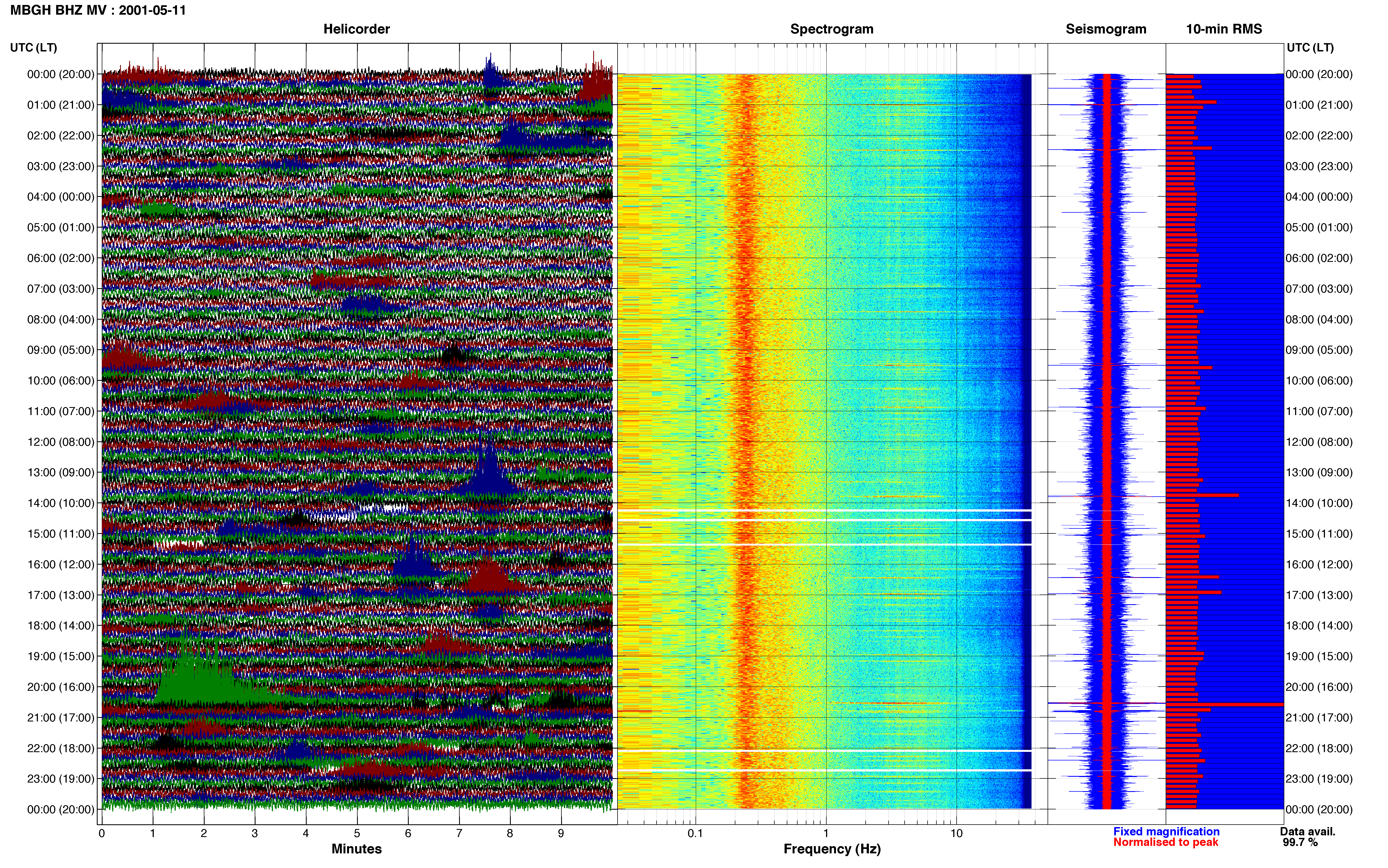Click the right '15:00 (11:00)' time label
The image size is (1388, 868).
point(1319,534)
